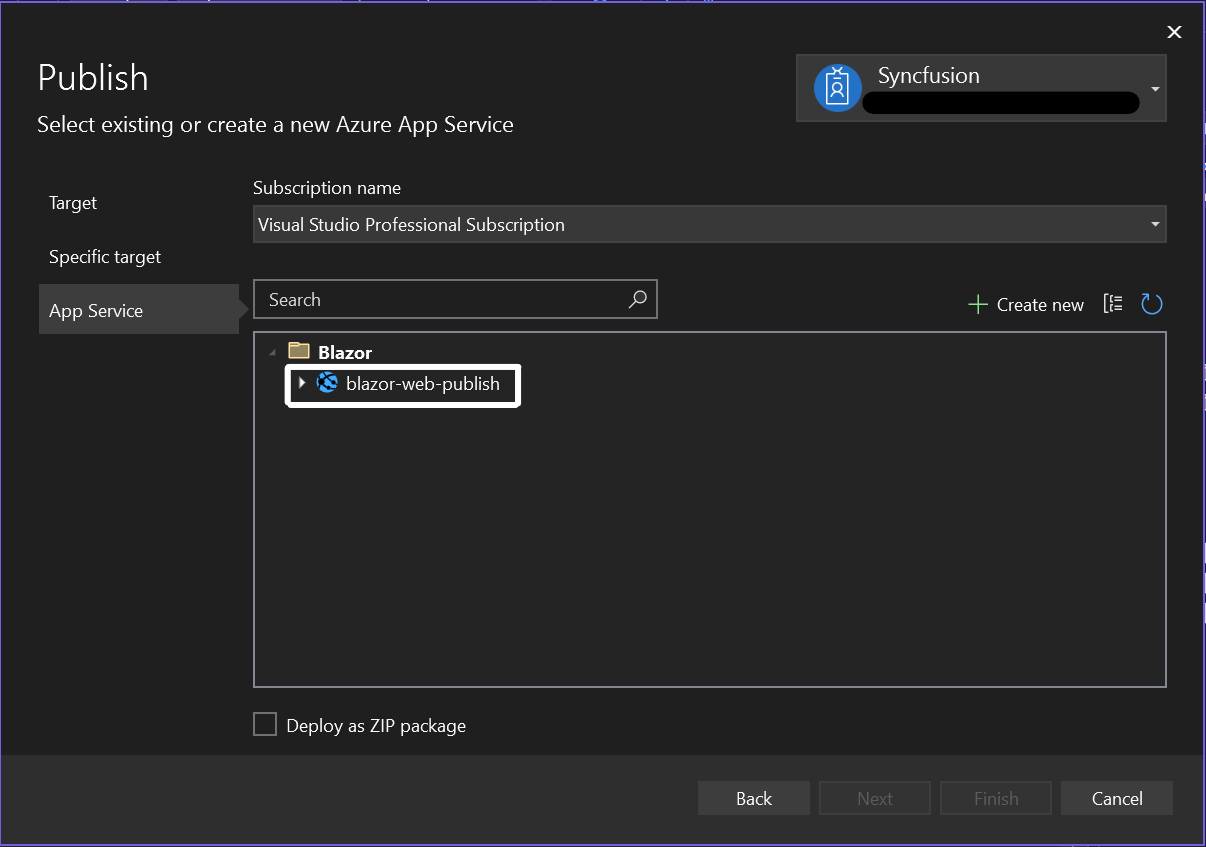Click the Azure App Service icon beside blazor-web-publish

pos(327,383)
